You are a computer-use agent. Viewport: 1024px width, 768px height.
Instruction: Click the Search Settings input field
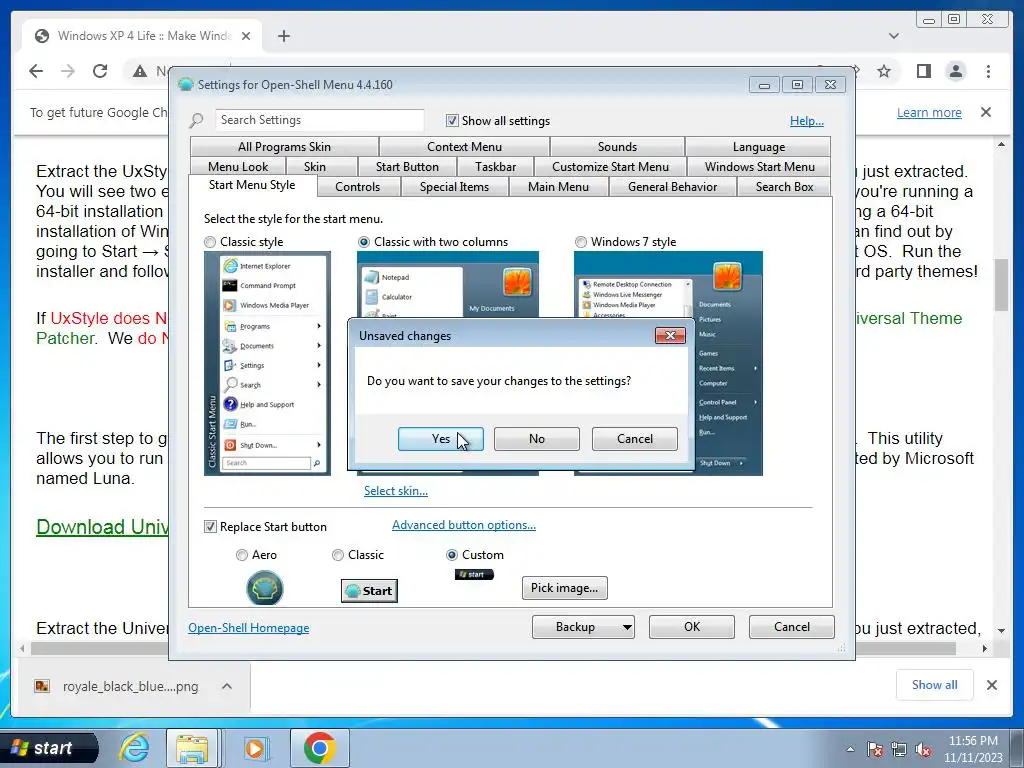point(319,120)
